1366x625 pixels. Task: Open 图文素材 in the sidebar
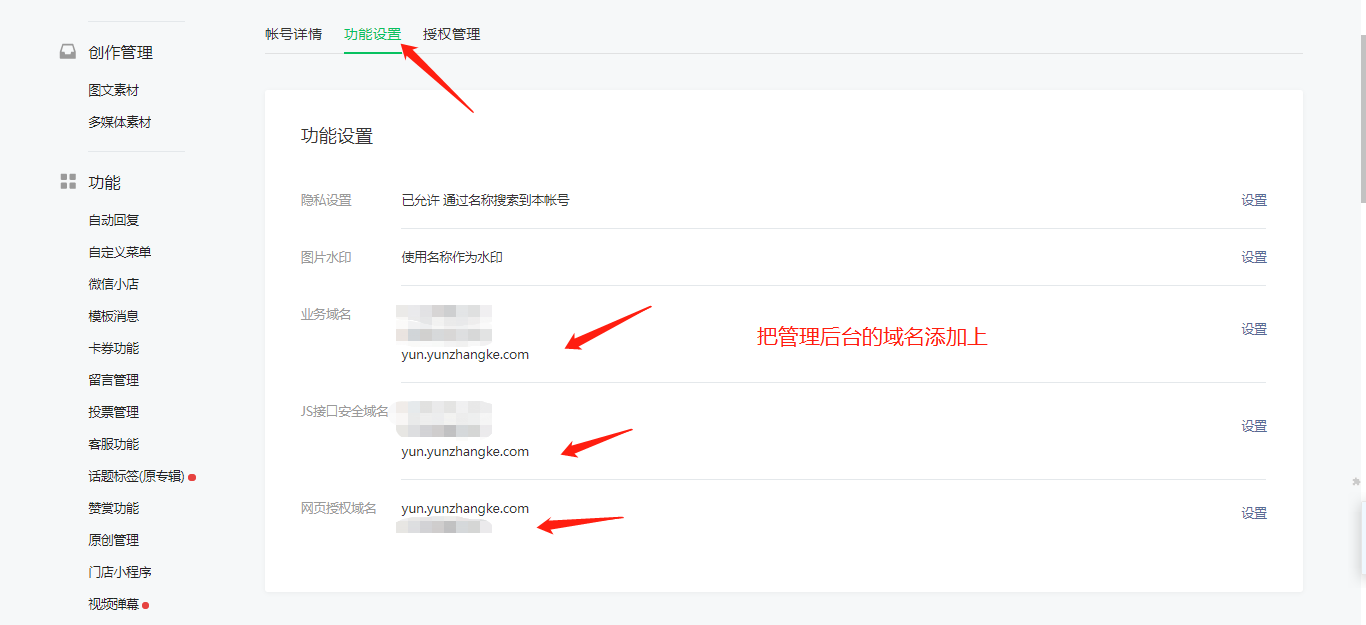(x=114, y=90)
